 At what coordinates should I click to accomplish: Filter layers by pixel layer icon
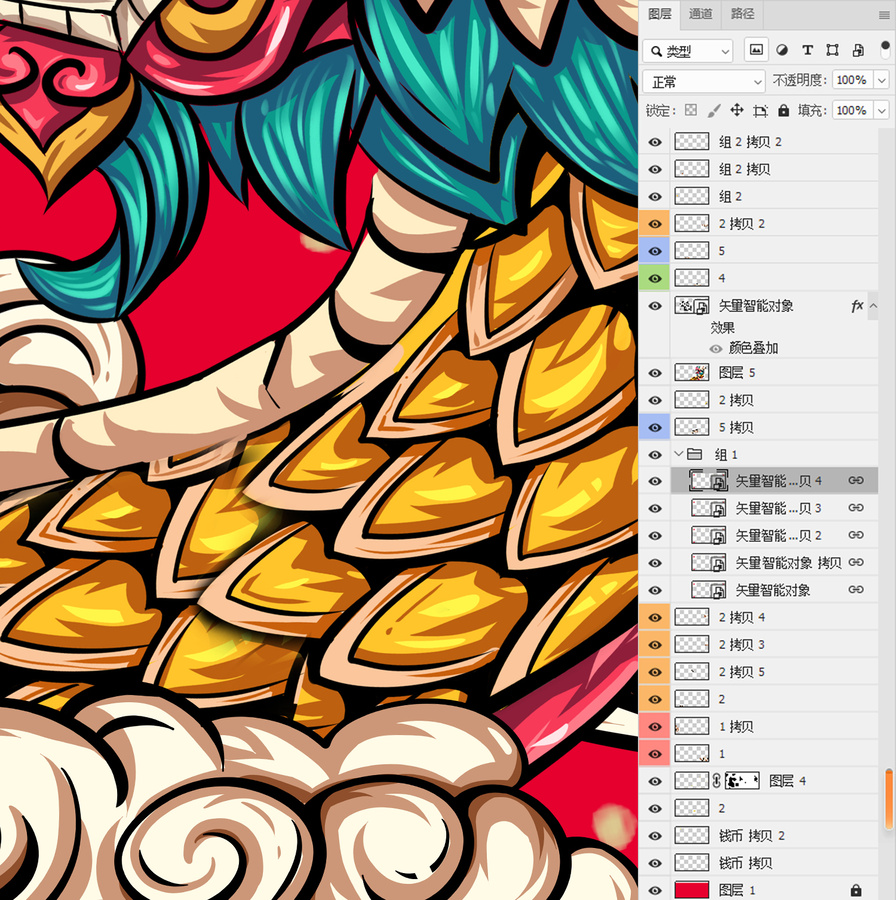point(756,50)
